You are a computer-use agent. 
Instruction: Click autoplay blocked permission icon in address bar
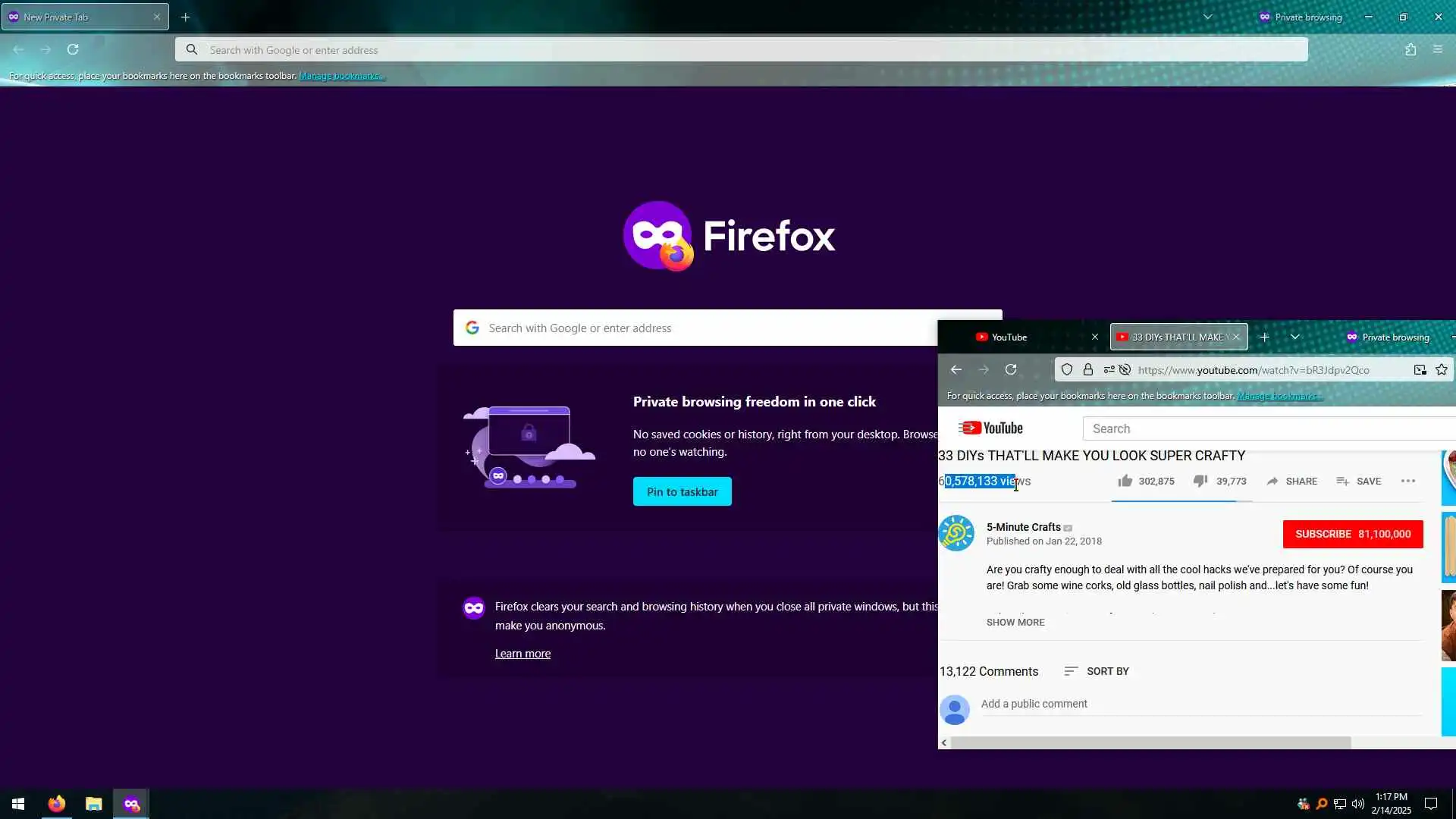pyautogui.click(x=1125, y=370)
